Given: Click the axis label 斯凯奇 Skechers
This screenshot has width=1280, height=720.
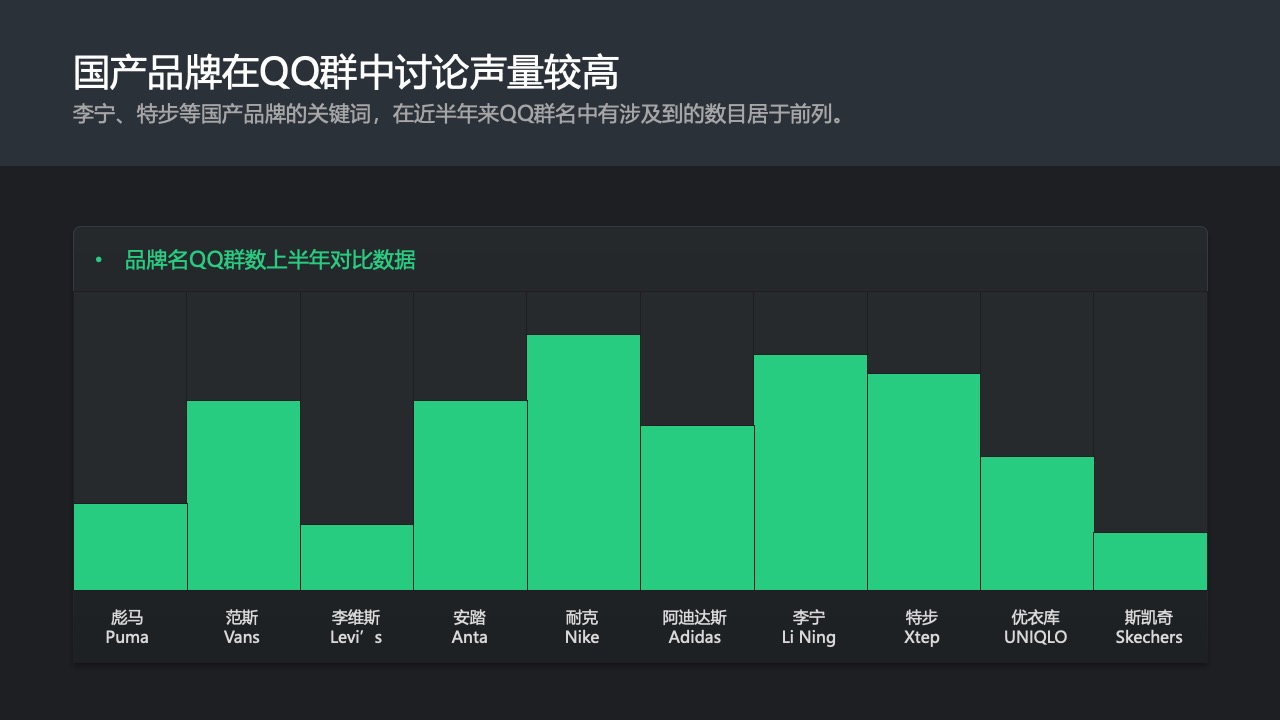Looking at the screenshot, I should pos(1149,627).
